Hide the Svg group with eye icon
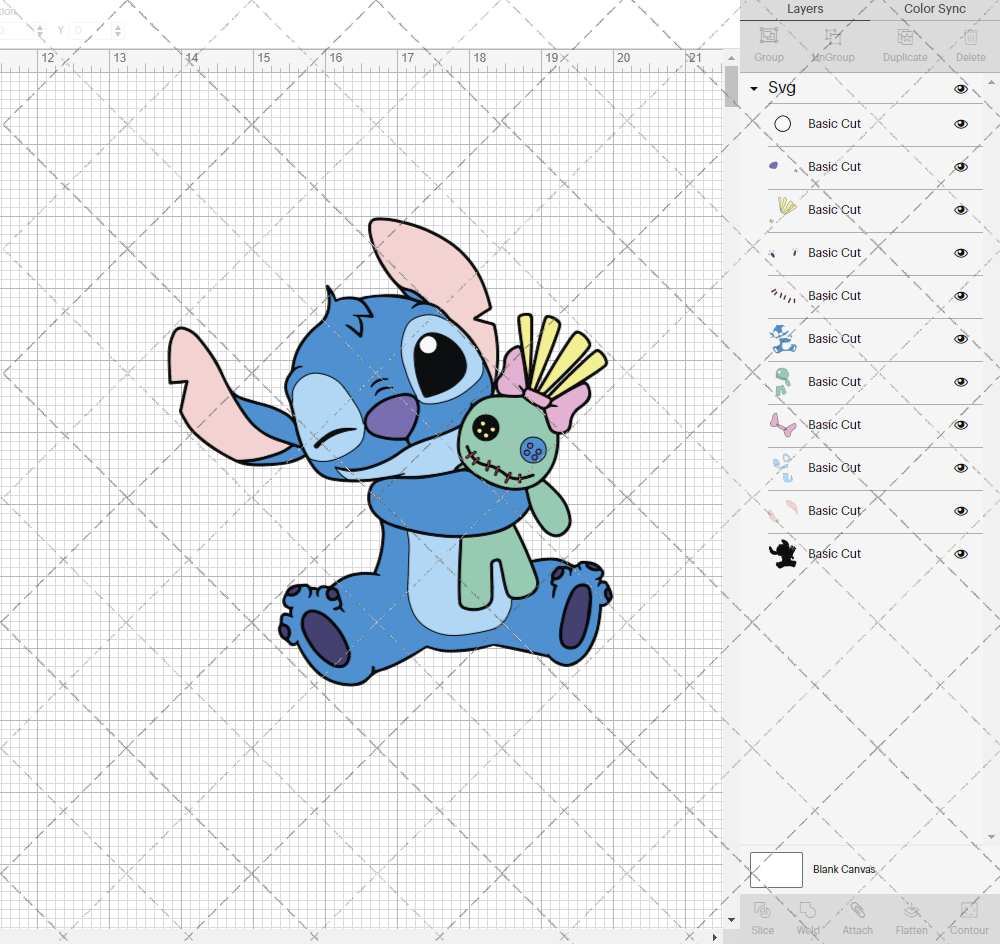The height and width of the screenshot is (944, 1000). click(x=960, y=89)
